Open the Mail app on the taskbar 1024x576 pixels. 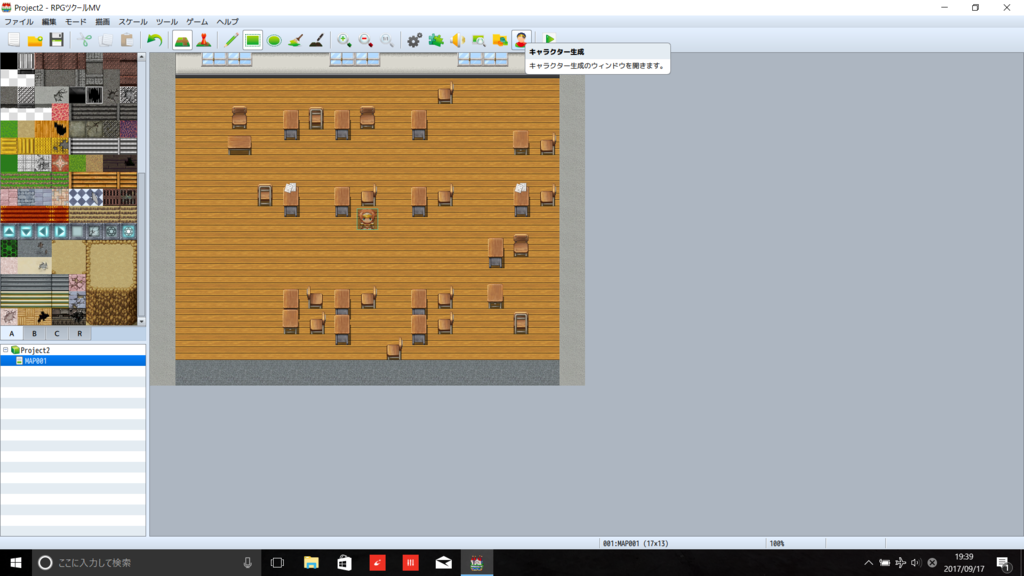443,562
